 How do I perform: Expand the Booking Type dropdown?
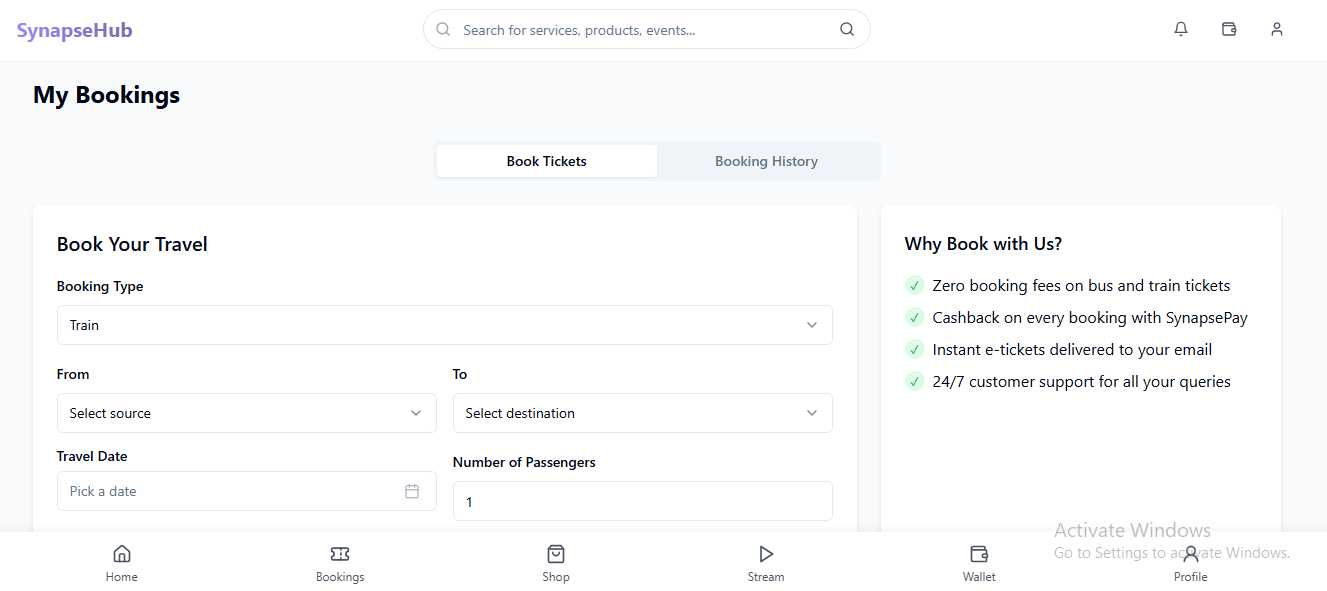[444, 325]
